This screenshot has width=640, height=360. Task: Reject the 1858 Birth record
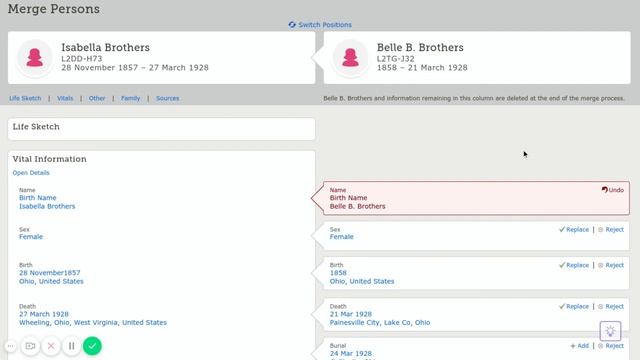coord(611,265)
